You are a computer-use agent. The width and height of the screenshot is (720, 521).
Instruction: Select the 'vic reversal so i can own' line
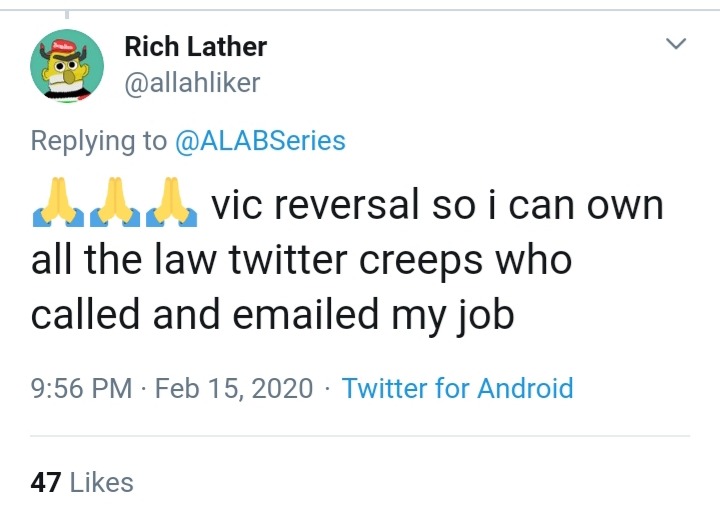(x=437, y=205)
